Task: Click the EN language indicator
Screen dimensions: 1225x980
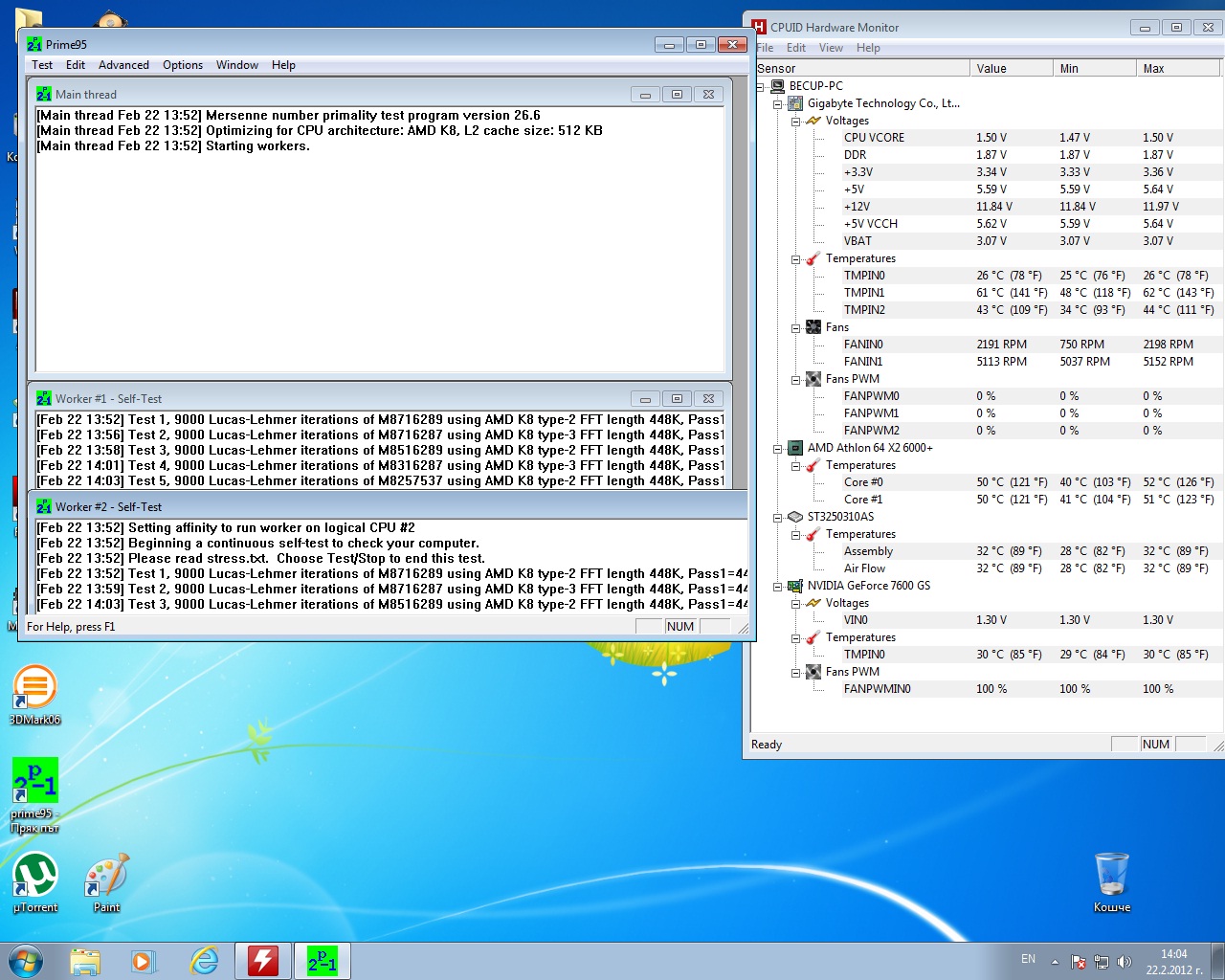Action: pos(1028,959)
